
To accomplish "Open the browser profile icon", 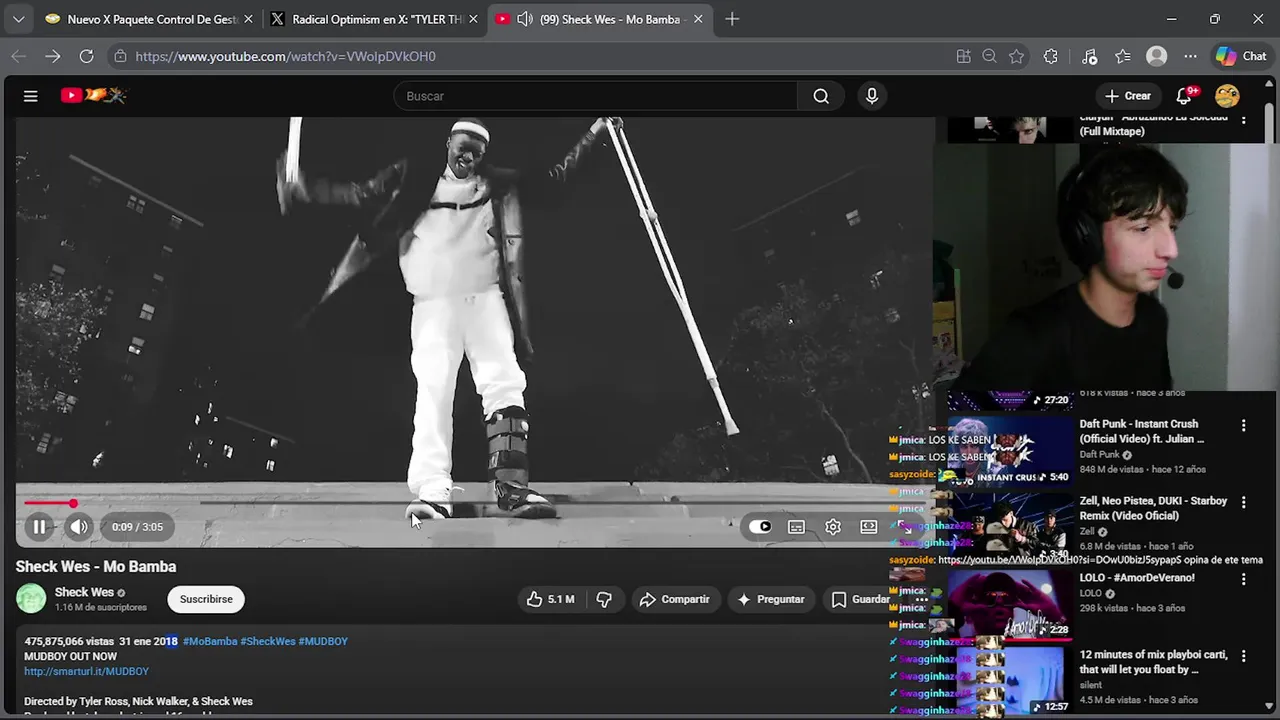I will tap(1157, 56).
